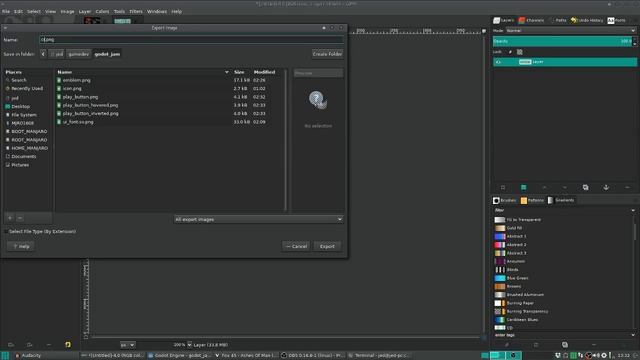
Task: Click edit gradient pencil icon
Action: tap(507, 345)
